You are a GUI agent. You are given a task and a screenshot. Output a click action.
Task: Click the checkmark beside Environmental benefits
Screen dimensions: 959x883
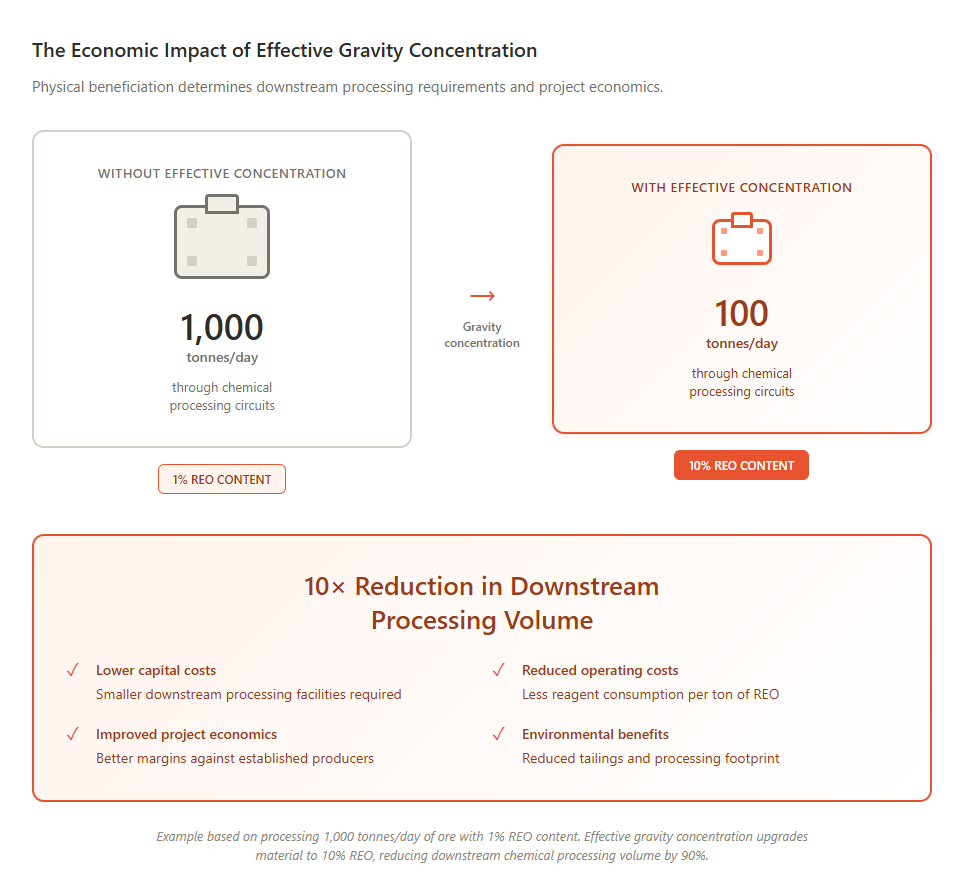tap(498, 734)
